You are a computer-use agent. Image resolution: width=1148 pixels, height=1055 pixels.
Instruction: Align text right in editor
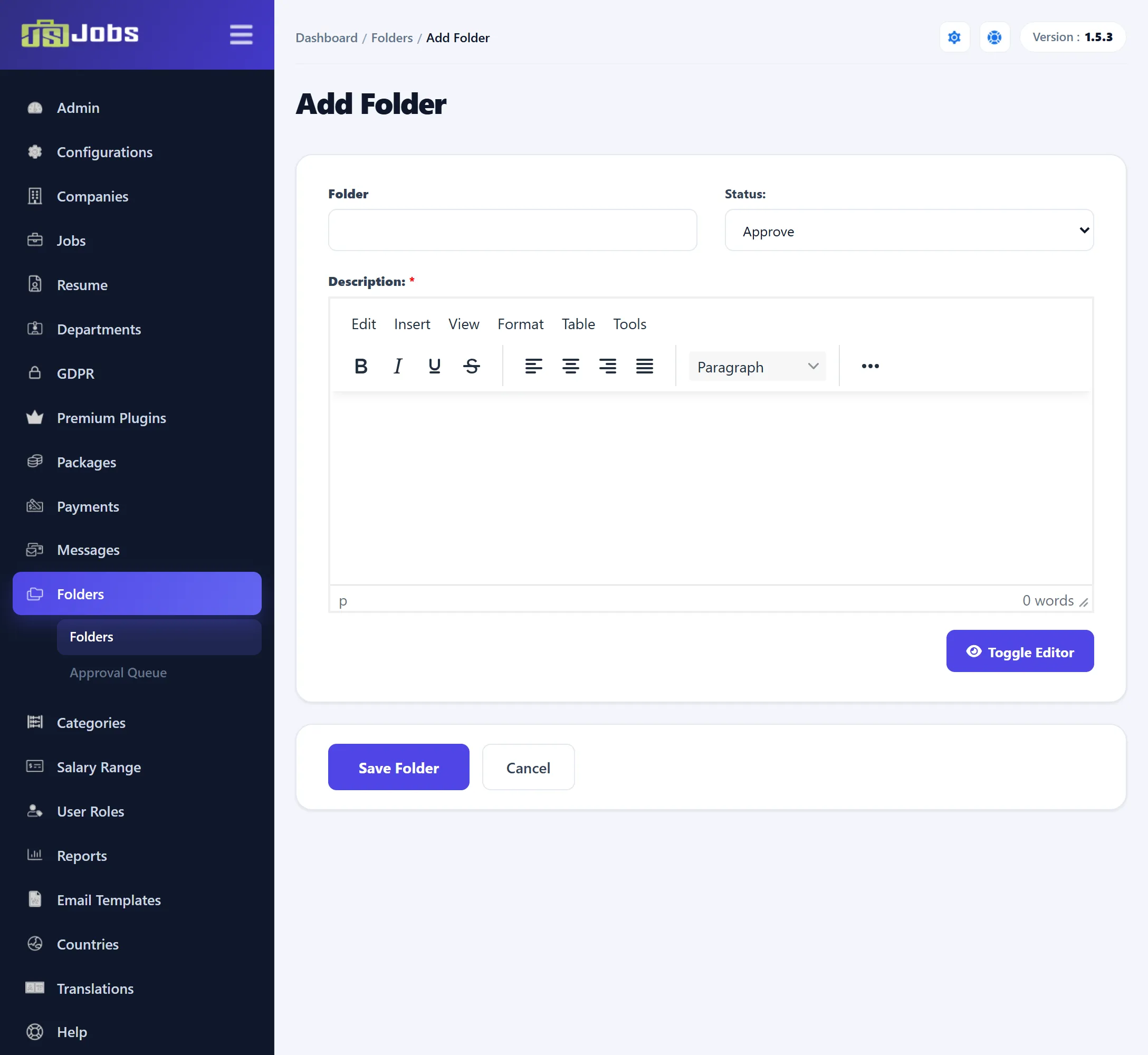click(607, 366)
